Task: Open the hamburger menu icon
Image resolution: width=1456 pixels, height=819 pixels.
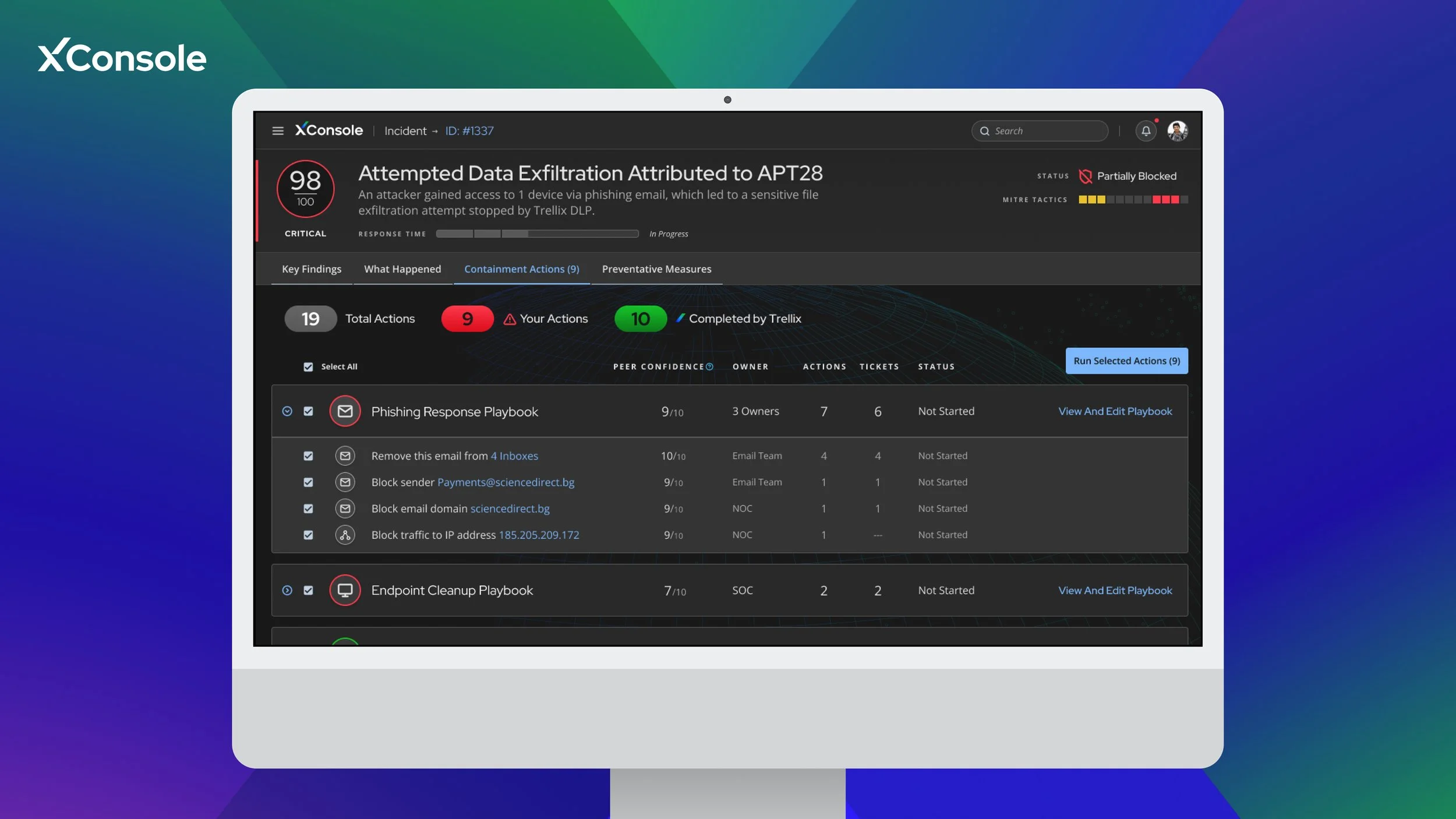Action: tap(278, 131)
